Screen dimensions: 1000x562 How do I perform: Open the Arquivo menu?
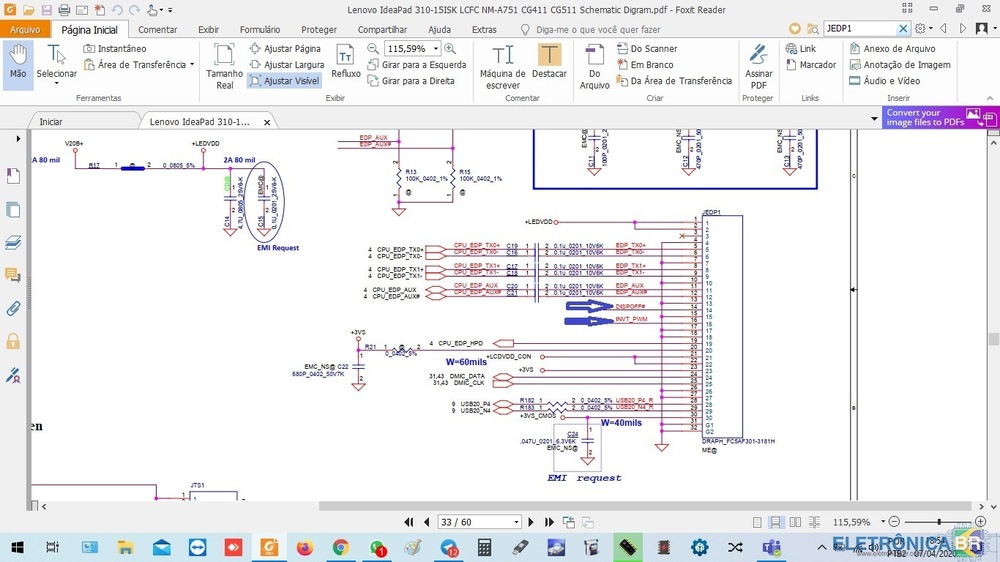[x=25, y=30]
